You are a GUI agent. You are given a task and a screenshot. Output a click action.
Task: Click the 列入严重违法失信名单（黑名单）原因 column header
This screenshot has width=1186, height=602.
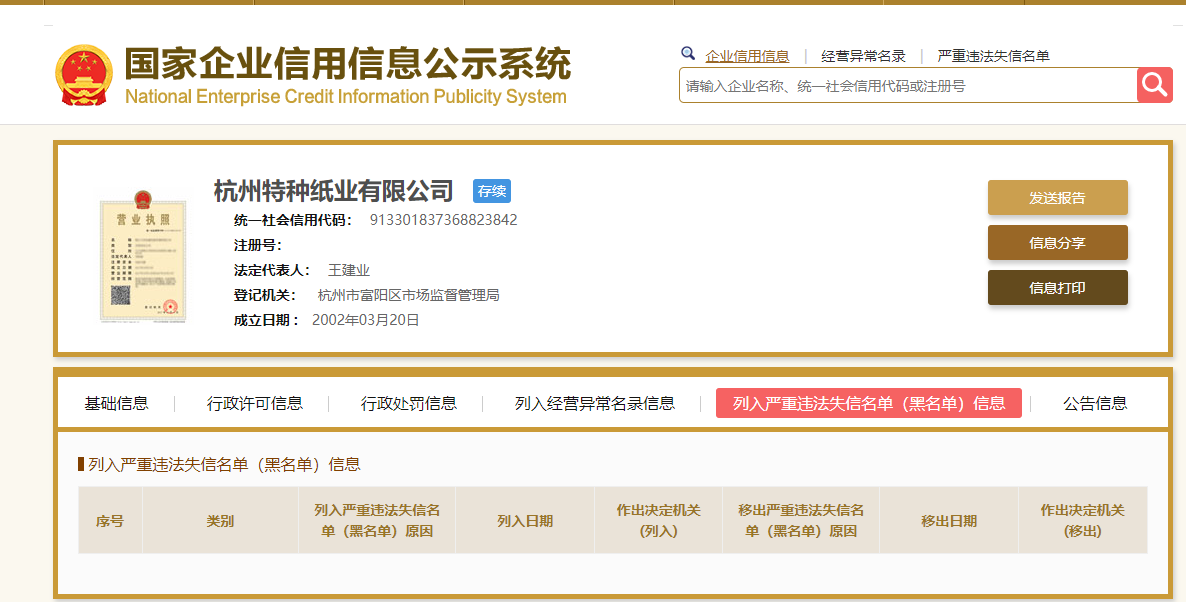pyautogui.click(x=377, y=520)
